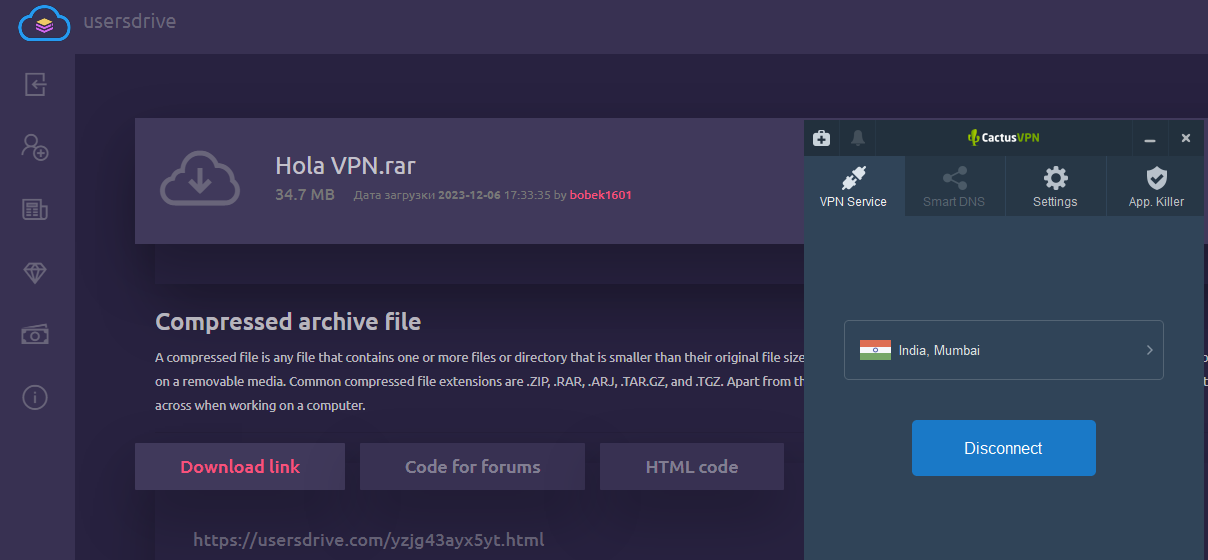The width and height of the screenshot is (1208, 560).
Task: Open CactusVPN Settings tab
Action: (x=1055, y=187)
